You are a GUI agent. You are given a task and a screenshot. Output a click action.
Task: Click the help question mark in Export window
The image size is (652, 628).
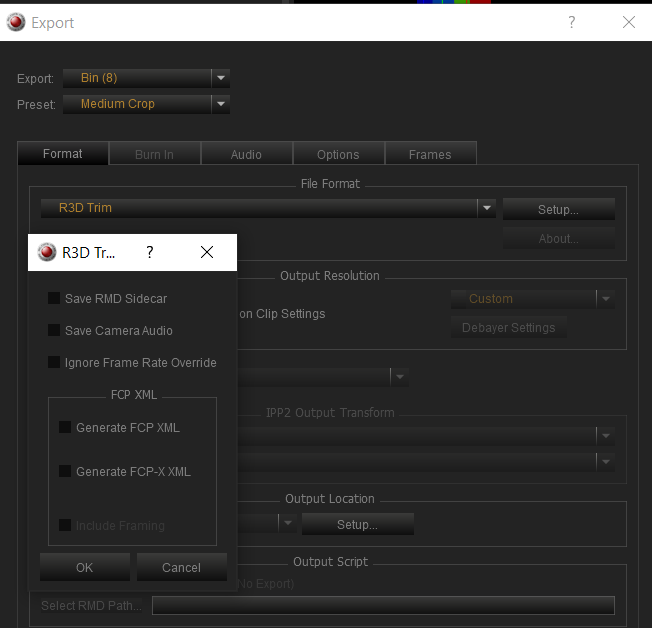[572, 22]
